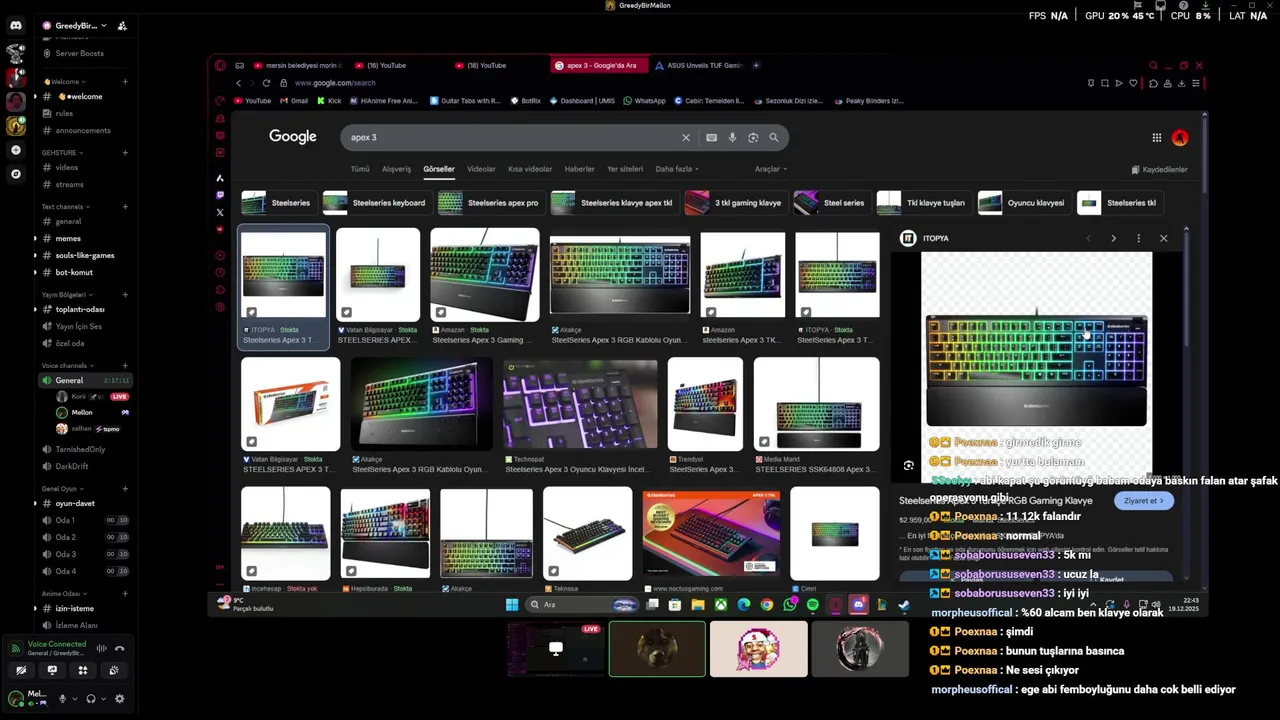This screenshot has width=1280, height=720.
Task: Switch to the Görseller search tab
Action: click(438, 169)
